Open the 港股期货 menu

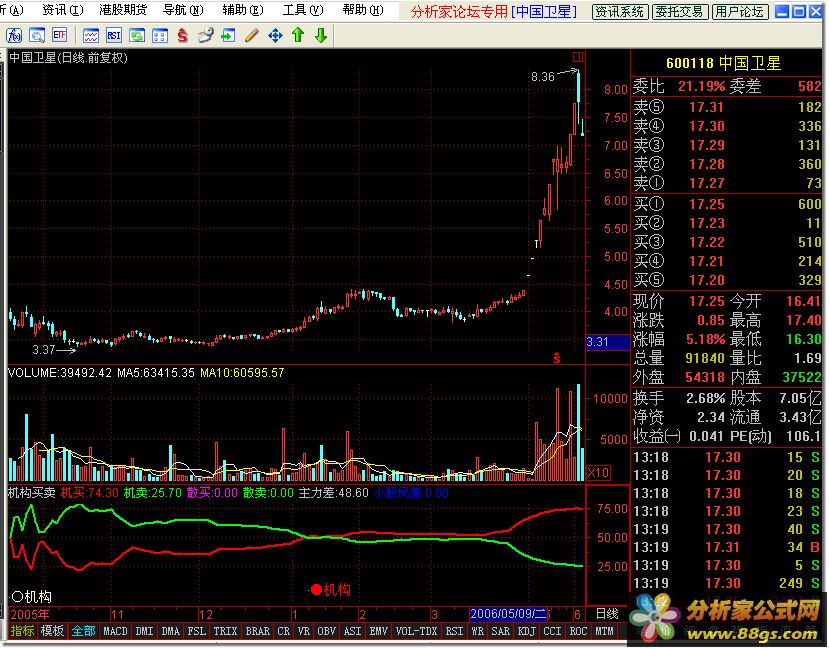coord(122,10)
